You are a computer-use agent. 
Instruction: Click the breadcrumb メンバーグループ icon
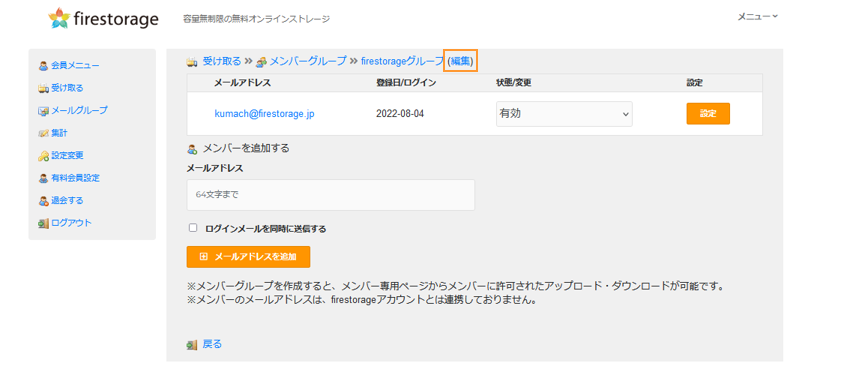[261, 62]
